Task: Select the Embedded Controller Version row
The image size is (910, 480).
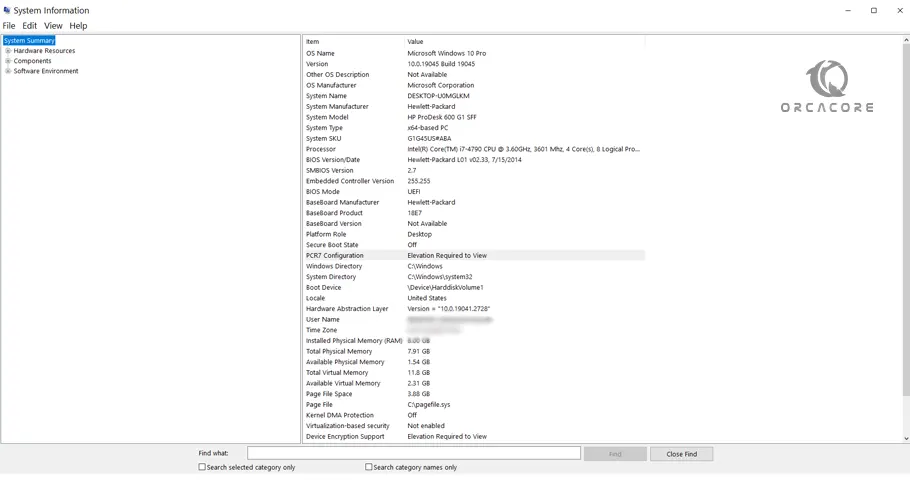Action: point(474,181)
